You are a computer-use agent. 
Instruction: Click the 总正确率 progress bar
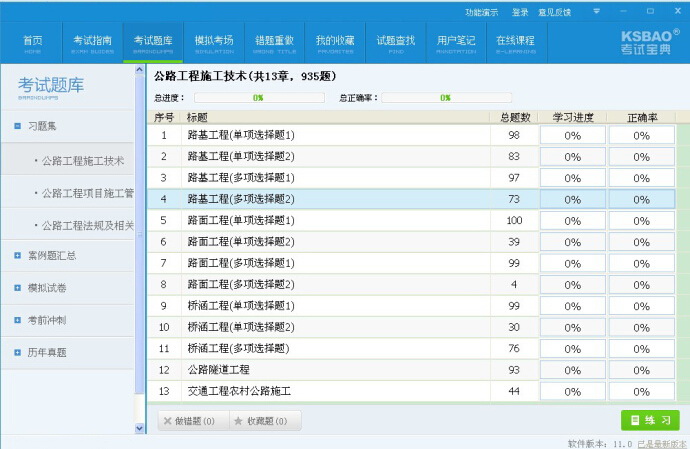click(x=446, y=98)
